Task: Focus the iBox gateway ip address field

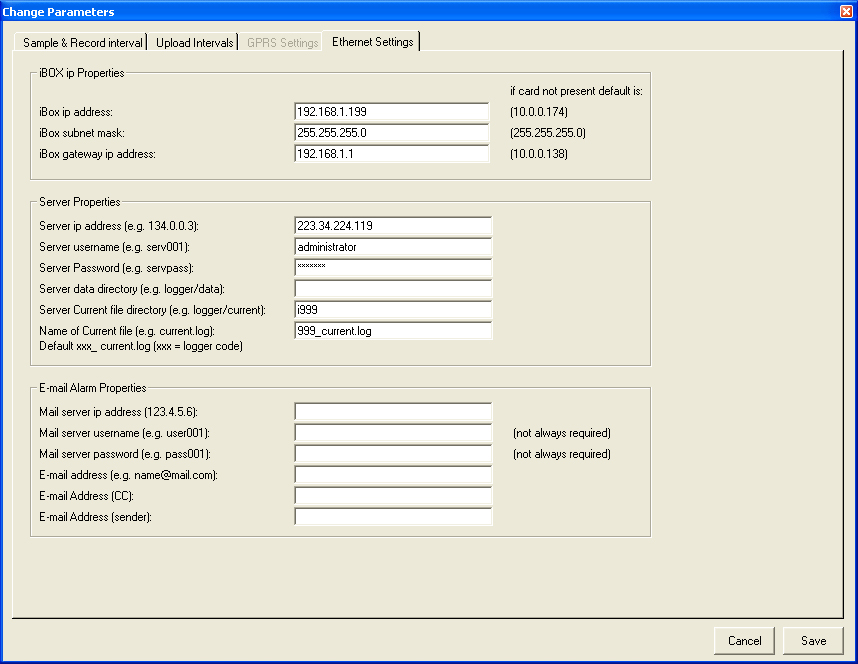Action: coord(391,154)
